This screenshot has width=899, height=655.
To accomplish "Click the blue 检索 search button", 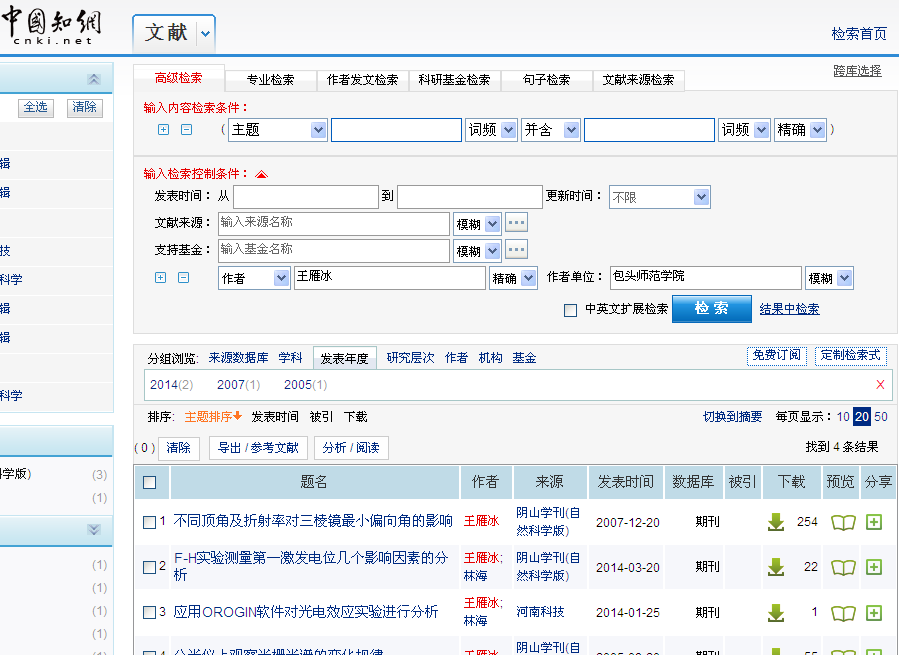I will (711, 309).
